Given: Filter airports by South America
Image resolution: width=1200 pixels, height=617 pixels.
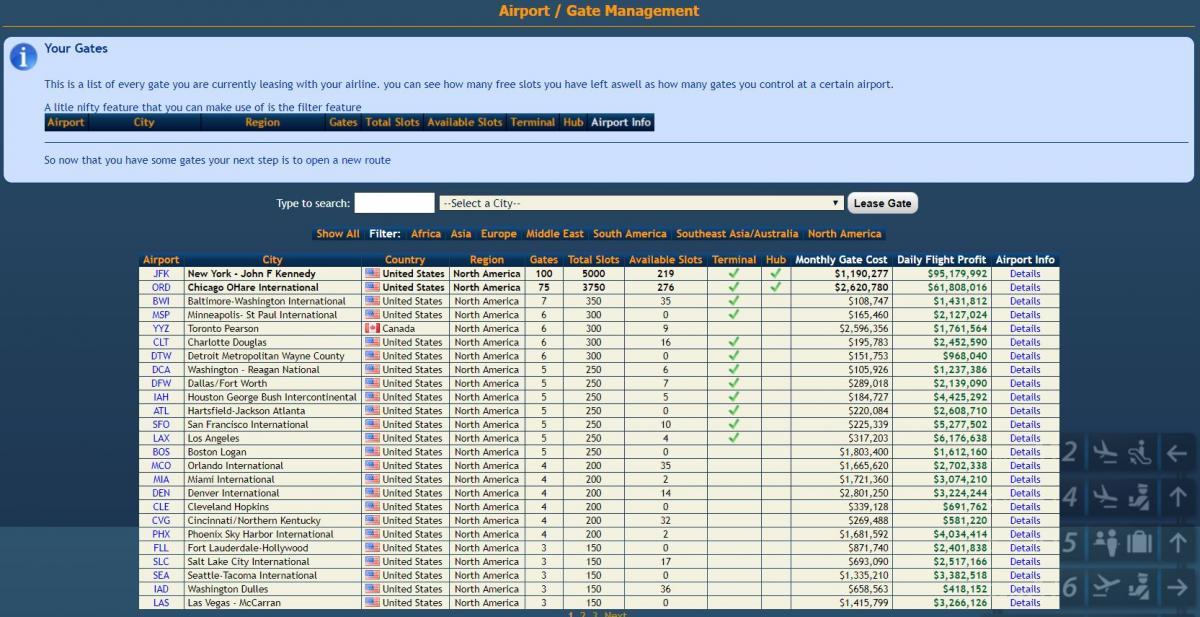Looking at the screenshot, I should [x=630, y=234].
